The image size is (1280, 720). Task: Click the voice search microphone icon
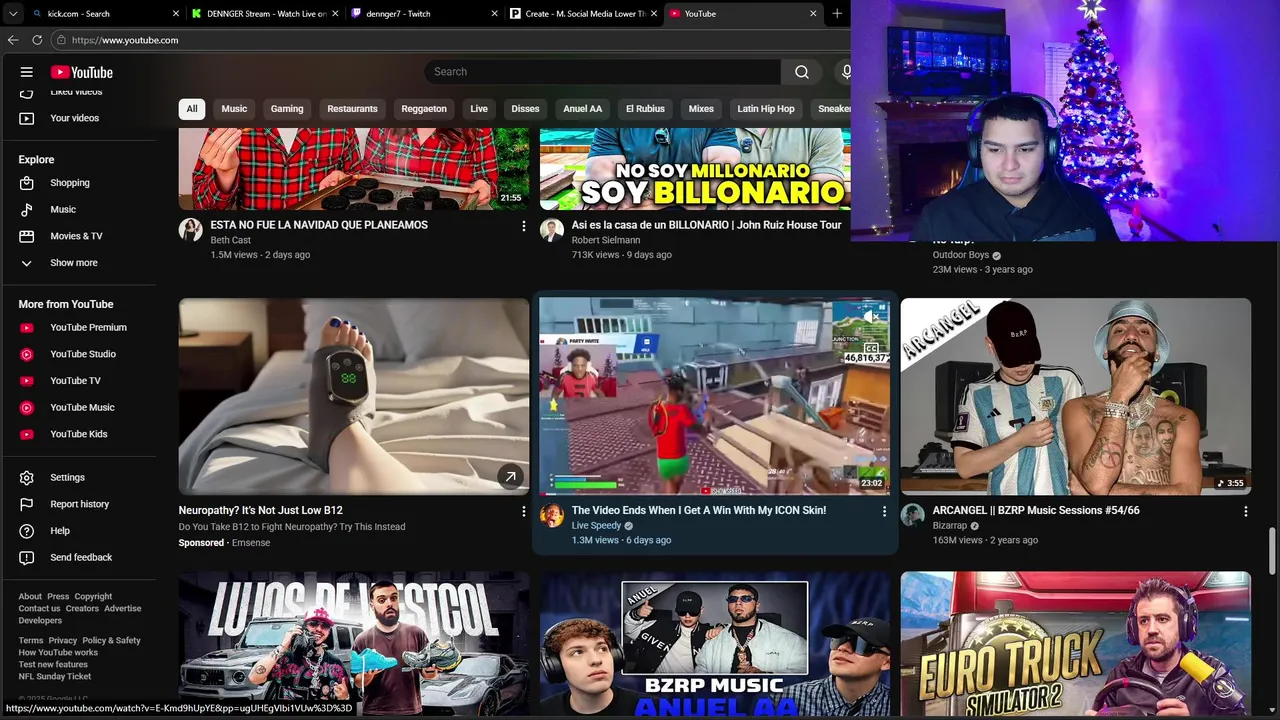tap(846, 72)
